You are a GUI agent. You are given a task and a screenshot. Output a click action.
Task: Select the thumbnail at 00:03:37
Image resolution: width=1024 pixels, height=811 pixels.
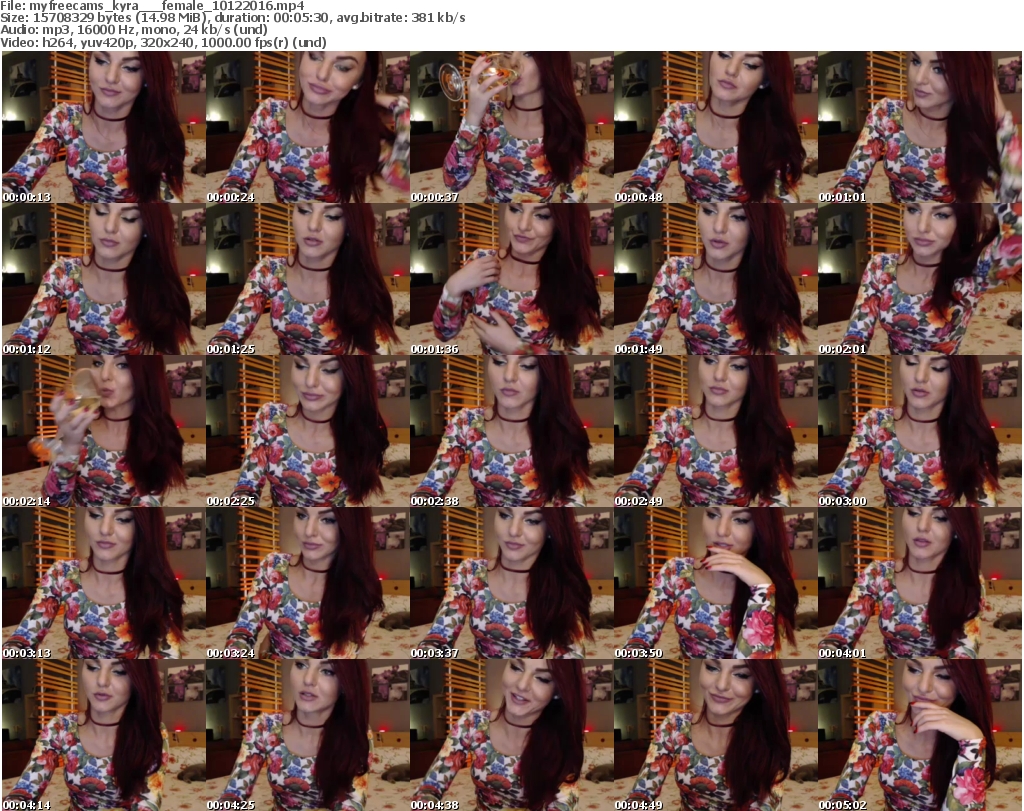[511, 583]
